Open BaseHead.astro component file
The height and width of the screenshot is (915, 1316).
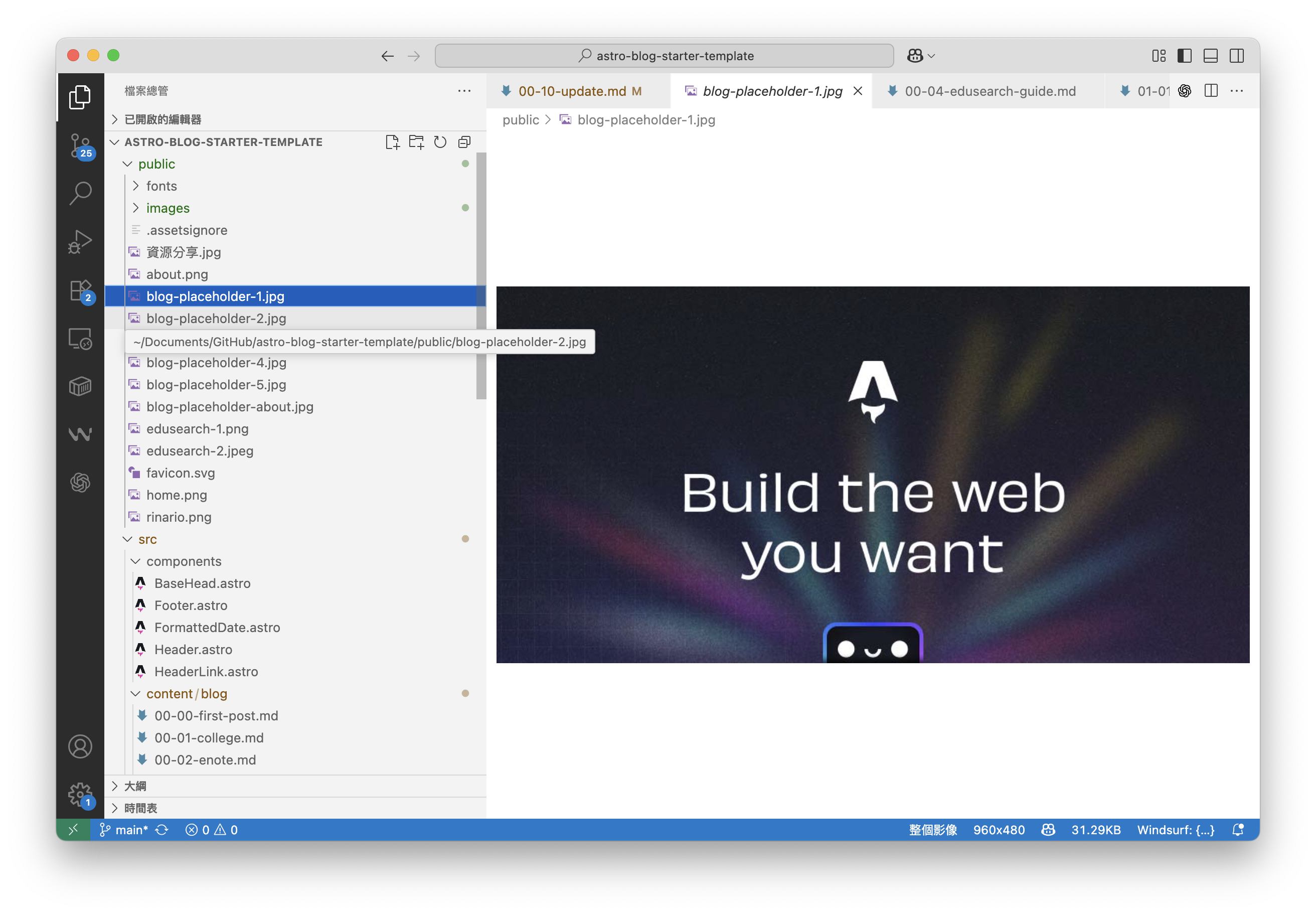point(295,583)
